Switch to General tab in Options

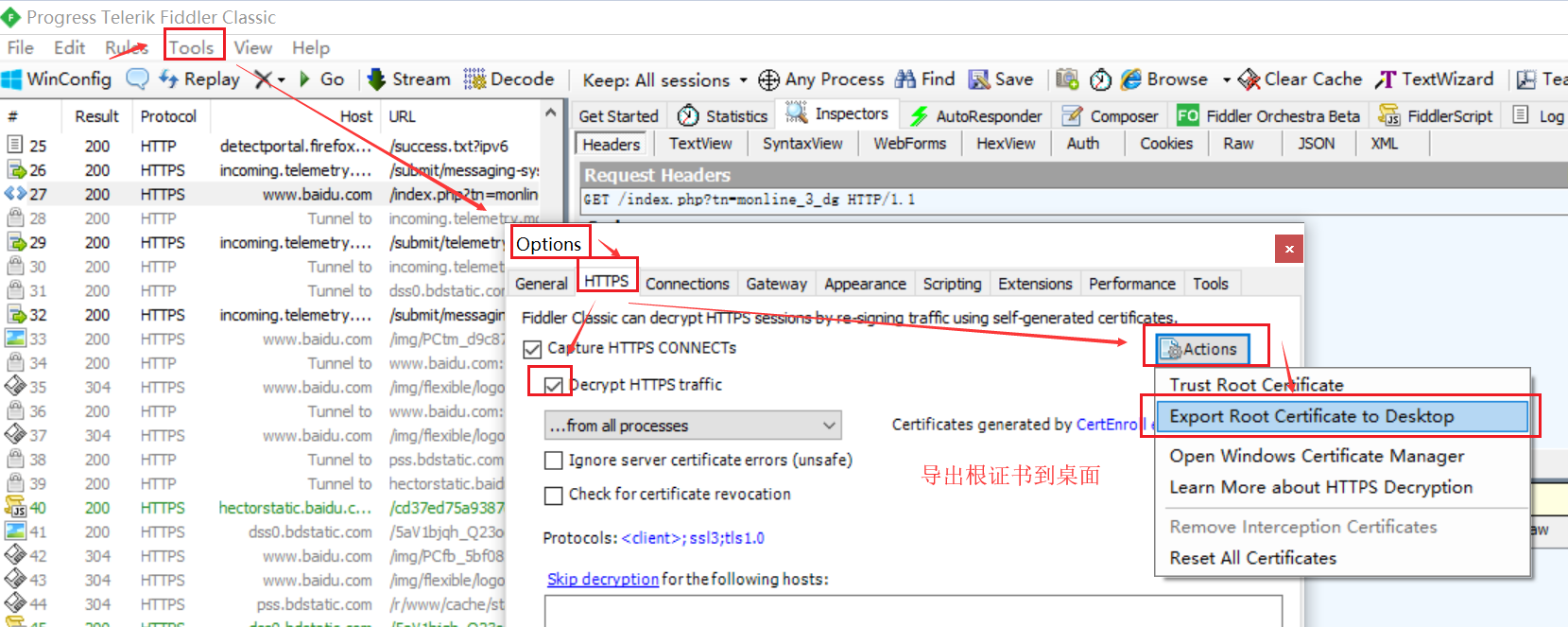[541, 284]
